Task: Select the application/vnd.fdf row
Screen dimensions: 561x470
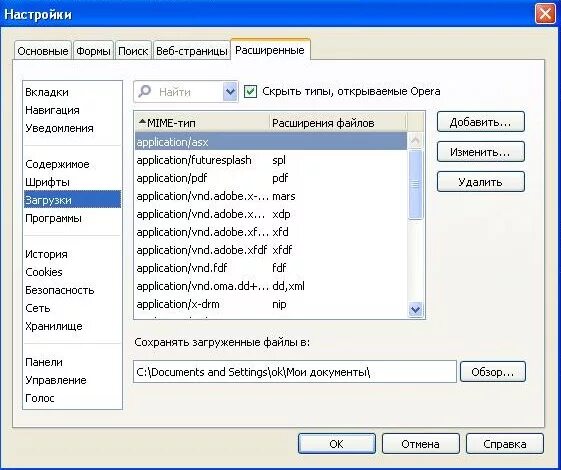Action: (x=271, y=268)
